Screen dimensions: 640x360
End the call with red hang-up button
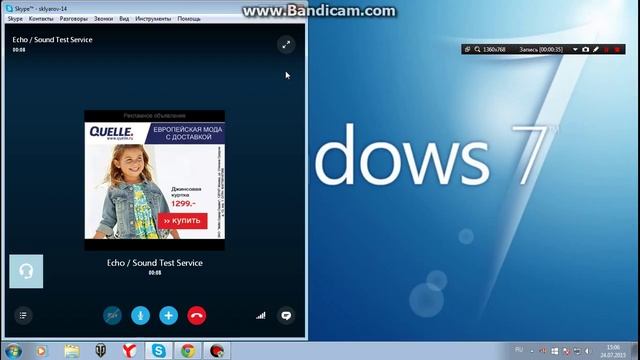point(197,316)
